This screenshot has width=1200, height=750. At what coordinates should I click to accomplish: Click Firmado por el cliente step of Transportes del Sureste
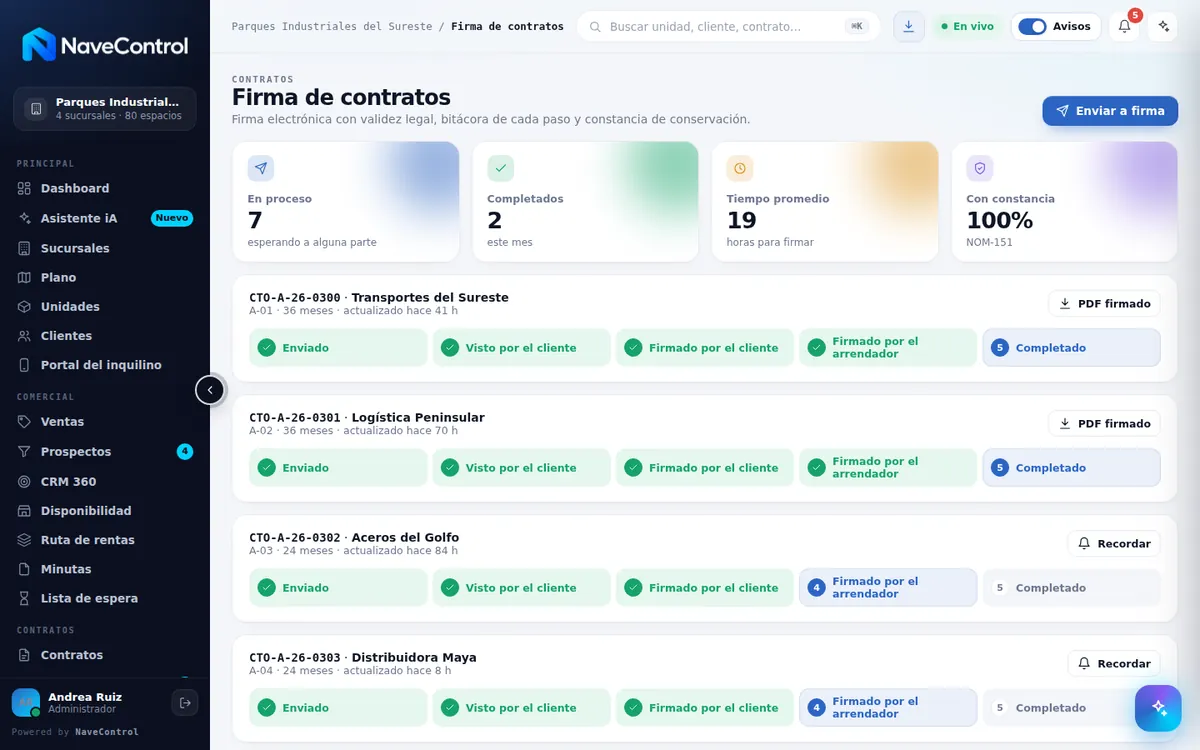(x=705, y=348)
